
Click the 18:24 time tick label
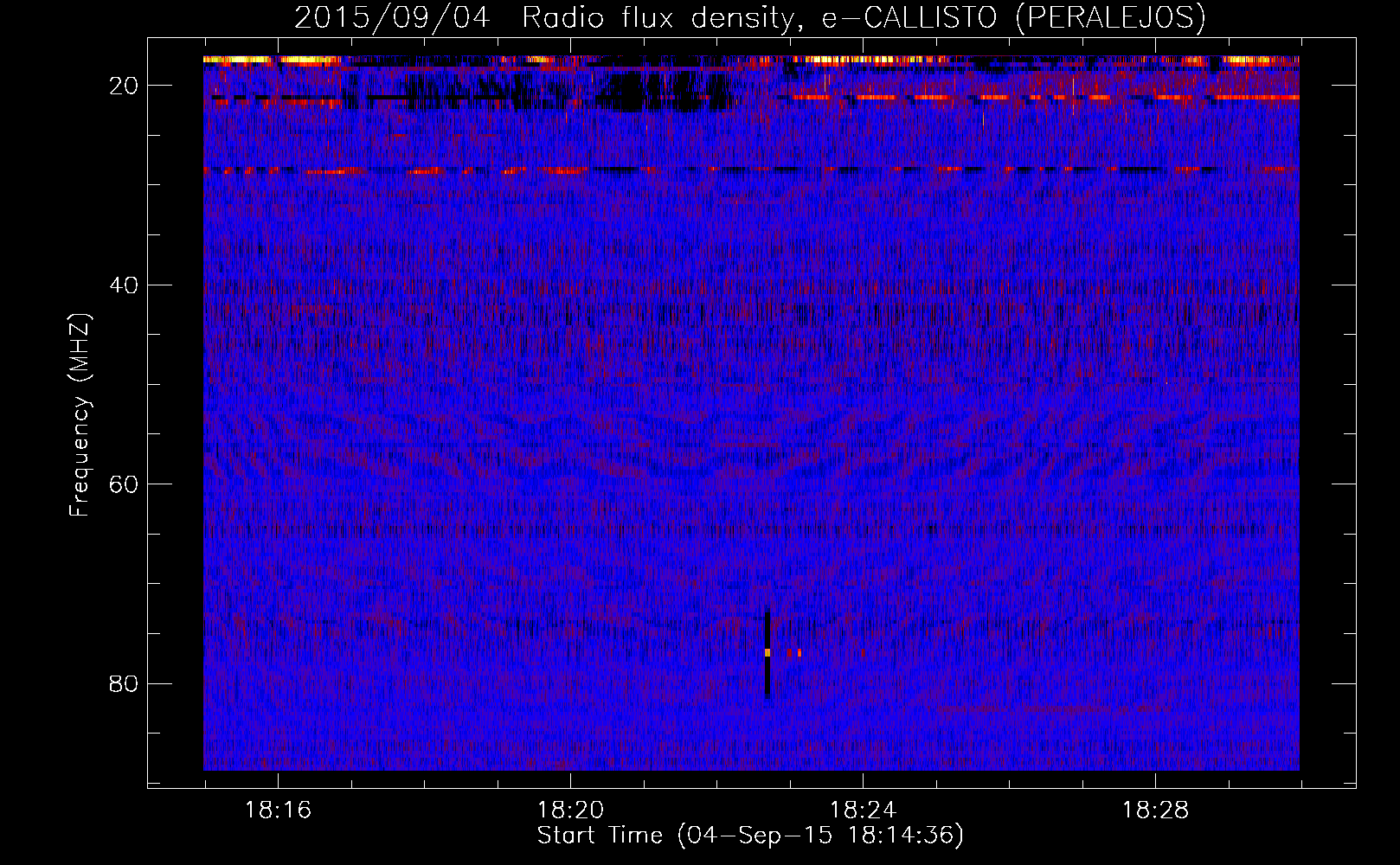point(863,811)
